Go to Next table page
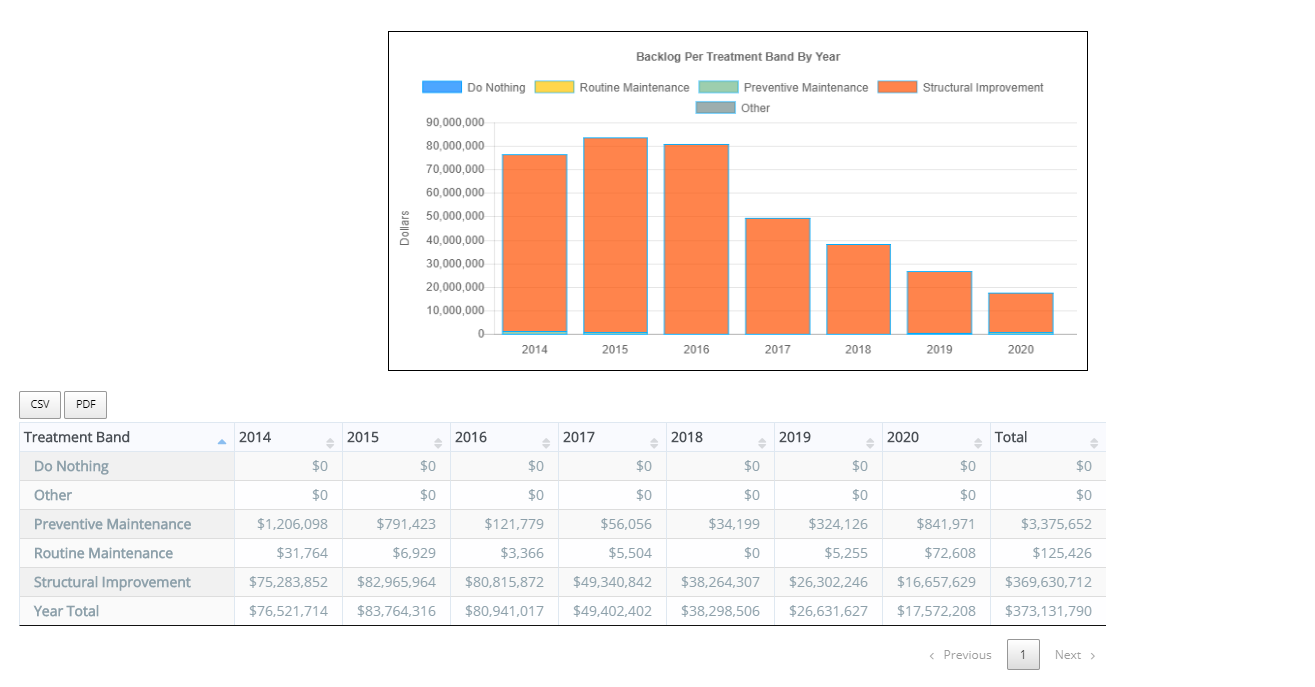Image resolution: width=1315 pixels, height=687 pixels. coord(1075,655)
